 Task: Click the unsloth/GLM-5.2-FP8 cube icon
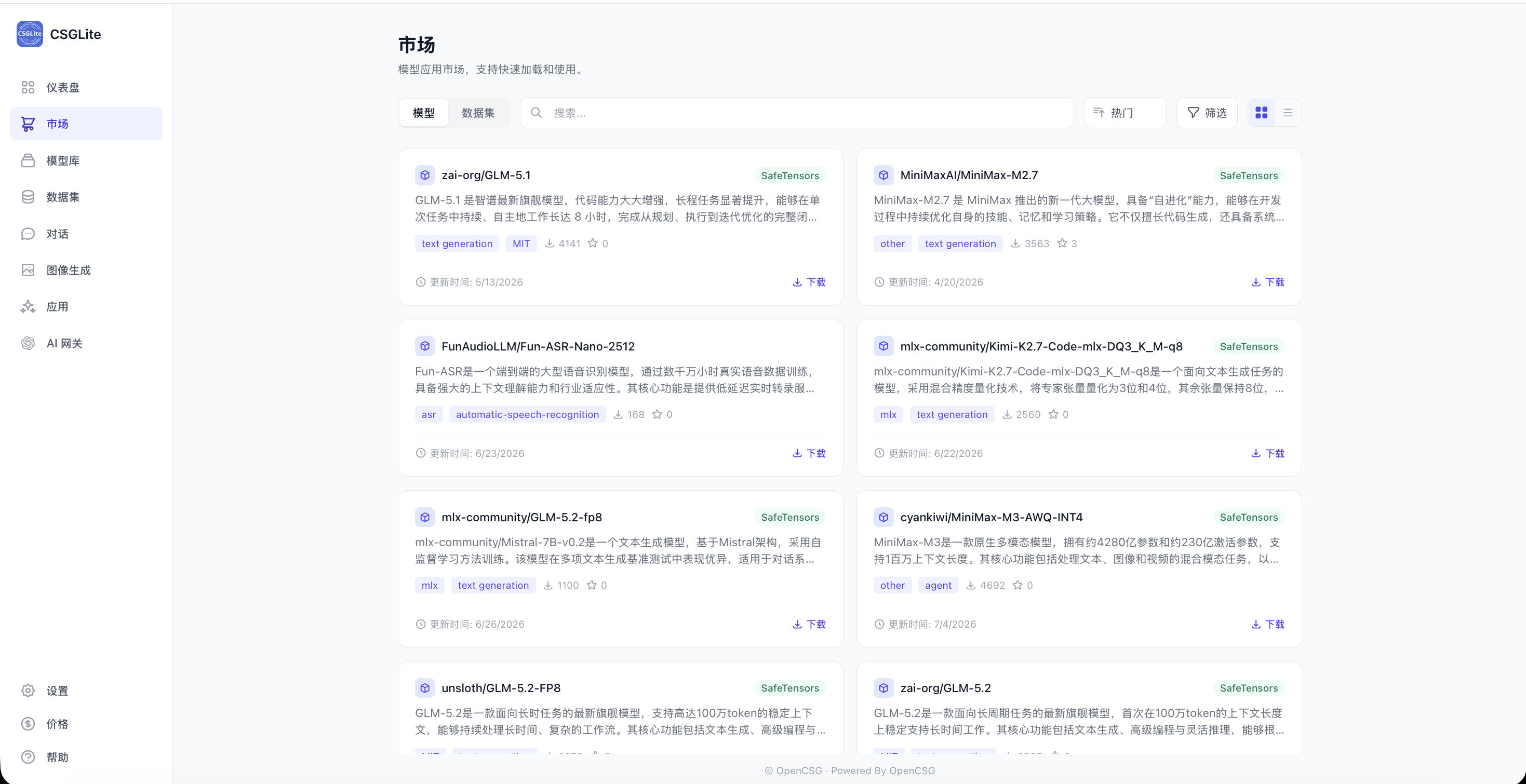pos(425,688)
